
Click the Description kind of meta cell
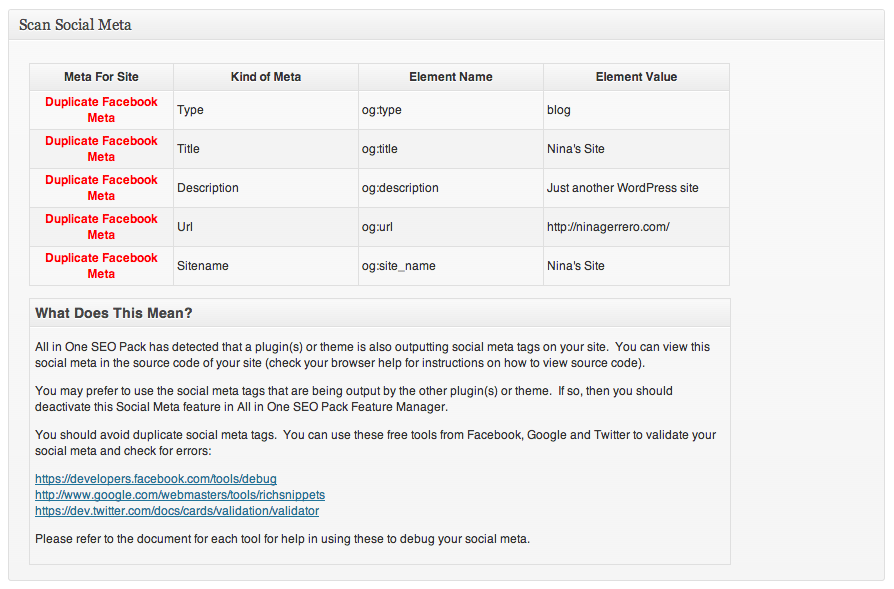266,188
